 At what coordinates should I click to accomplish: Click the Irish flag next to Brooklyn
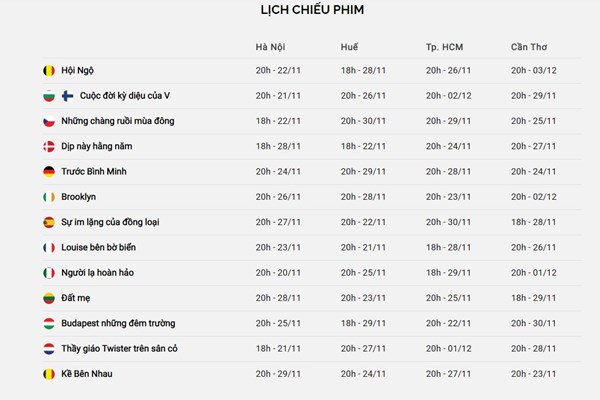click(49, 197)
